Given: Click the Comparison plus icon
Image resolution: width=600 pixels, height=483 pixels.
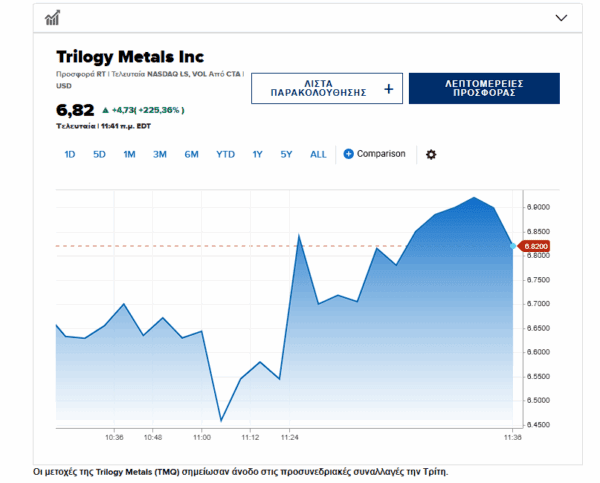Looking at the screenshot, I should [x=349, y=154].
